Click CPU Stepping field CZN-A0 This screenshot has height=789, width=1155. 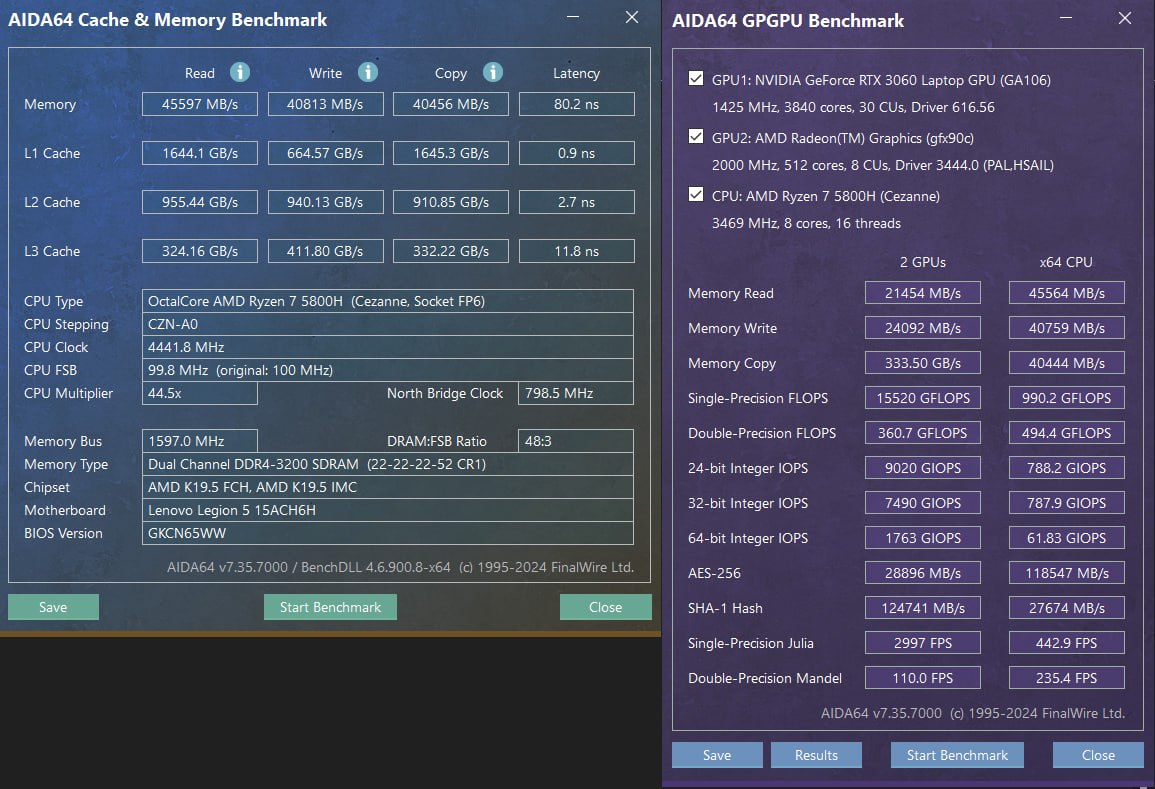(387, 324)
